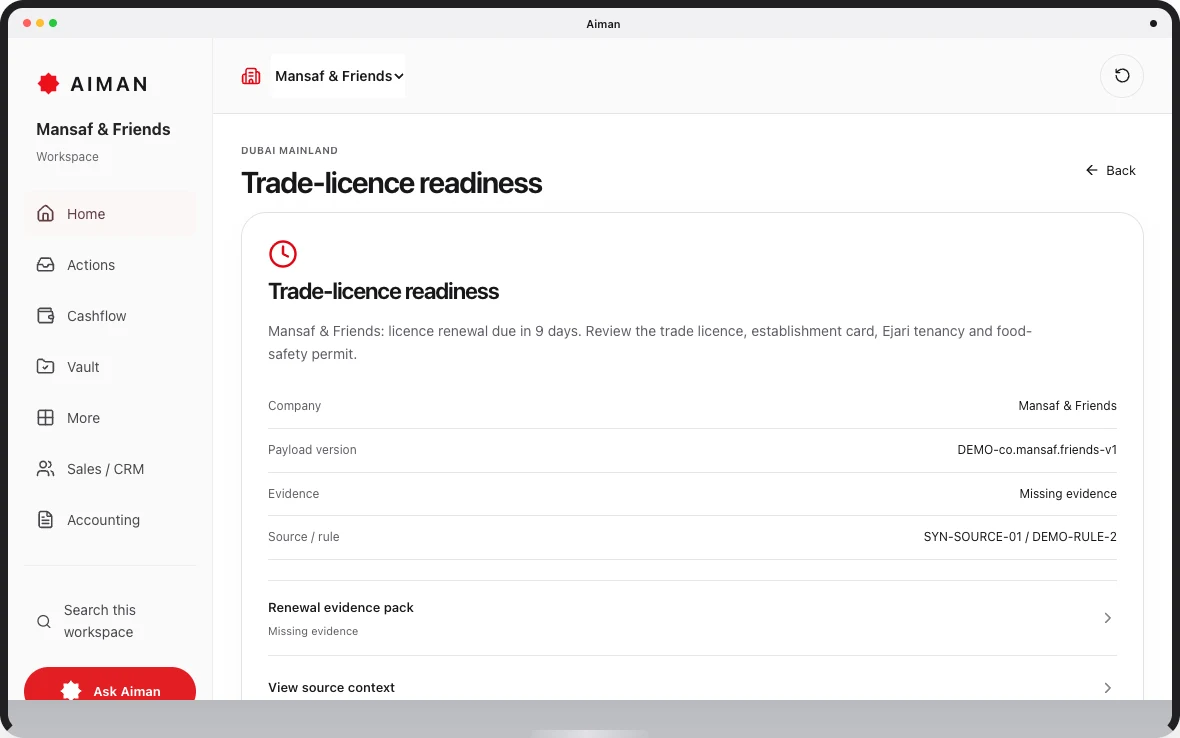Open the Accounting section

110,520
